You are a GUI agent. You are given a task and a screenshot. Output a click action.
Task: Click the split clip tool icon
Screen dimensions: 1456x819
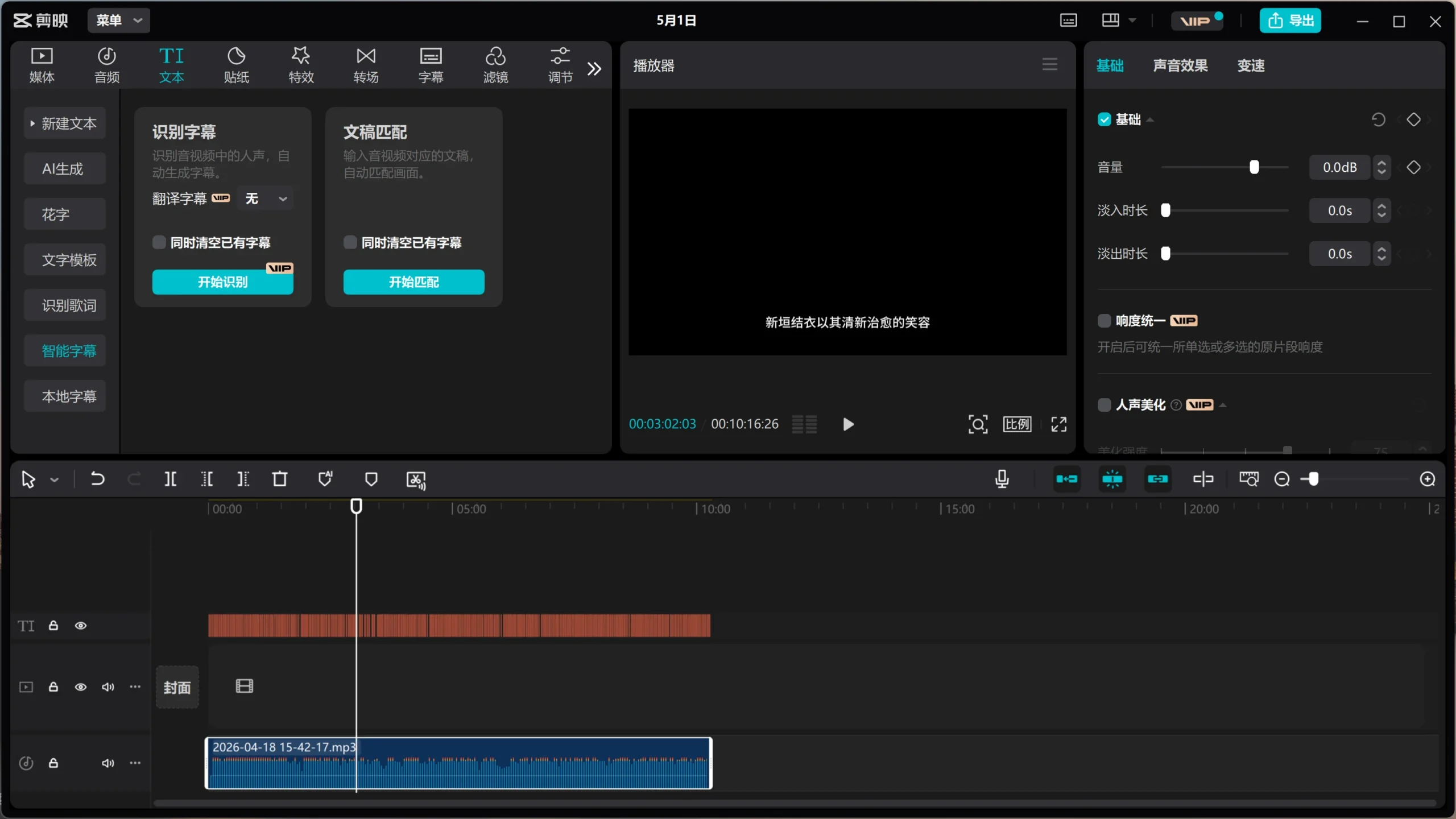pyautogui.click(x=170, y=479)
